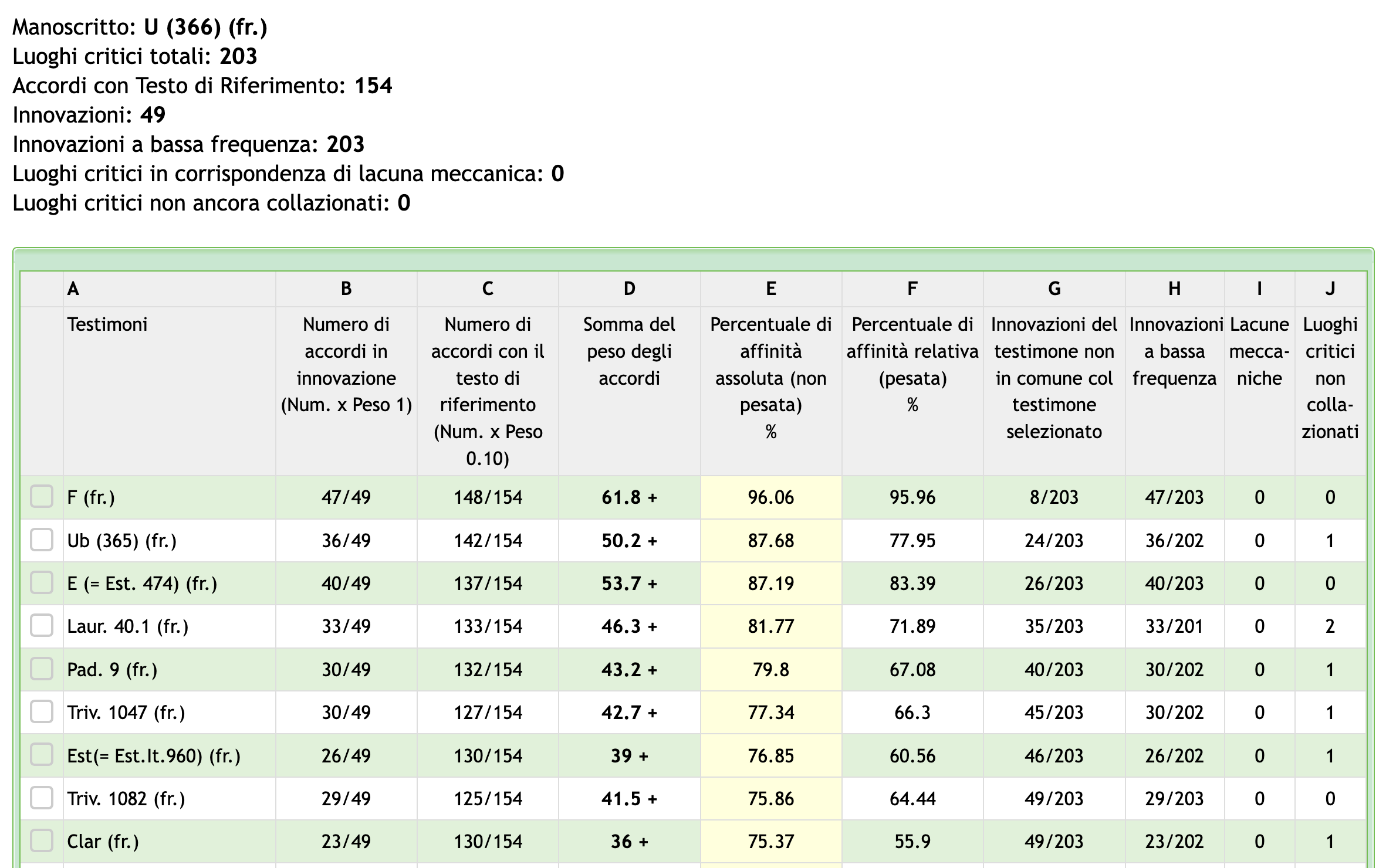Tick the Clar (fr.) row checkbox

tap(42, 840)
